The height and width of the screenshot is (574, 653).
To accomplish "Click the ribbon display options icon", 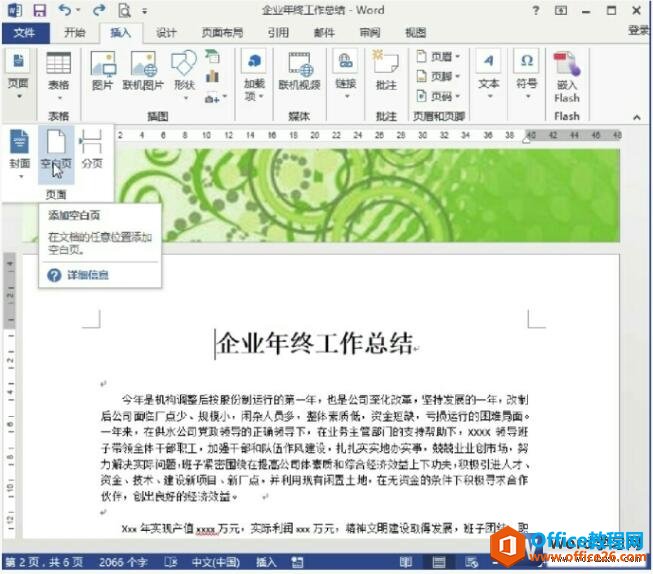I will pos(561,10).
